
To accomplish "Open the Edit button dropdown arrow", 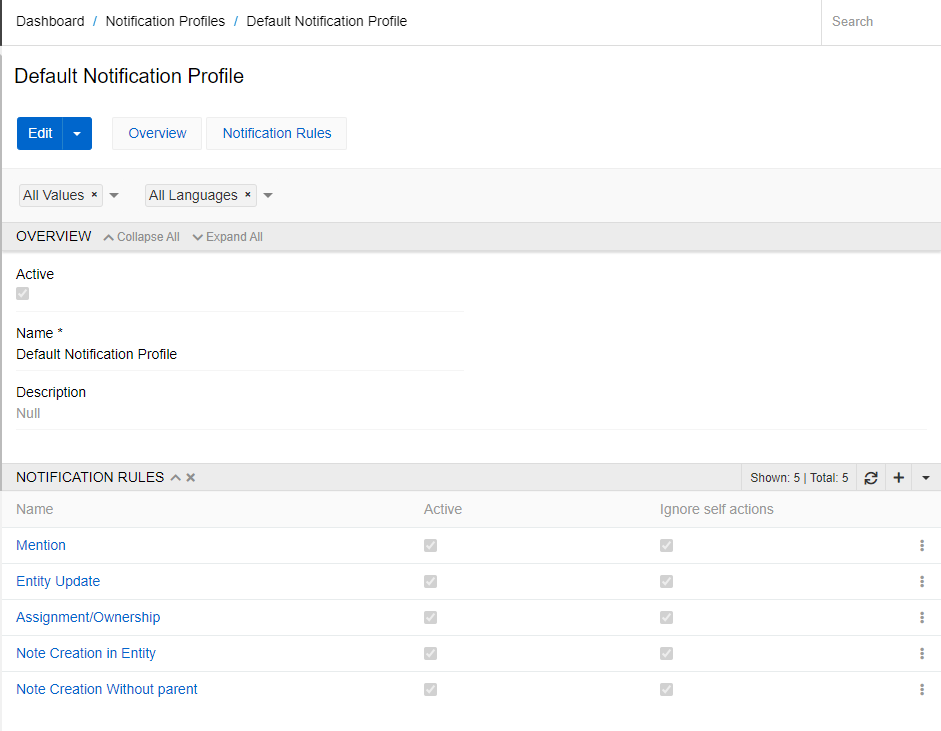I will 75,133.
